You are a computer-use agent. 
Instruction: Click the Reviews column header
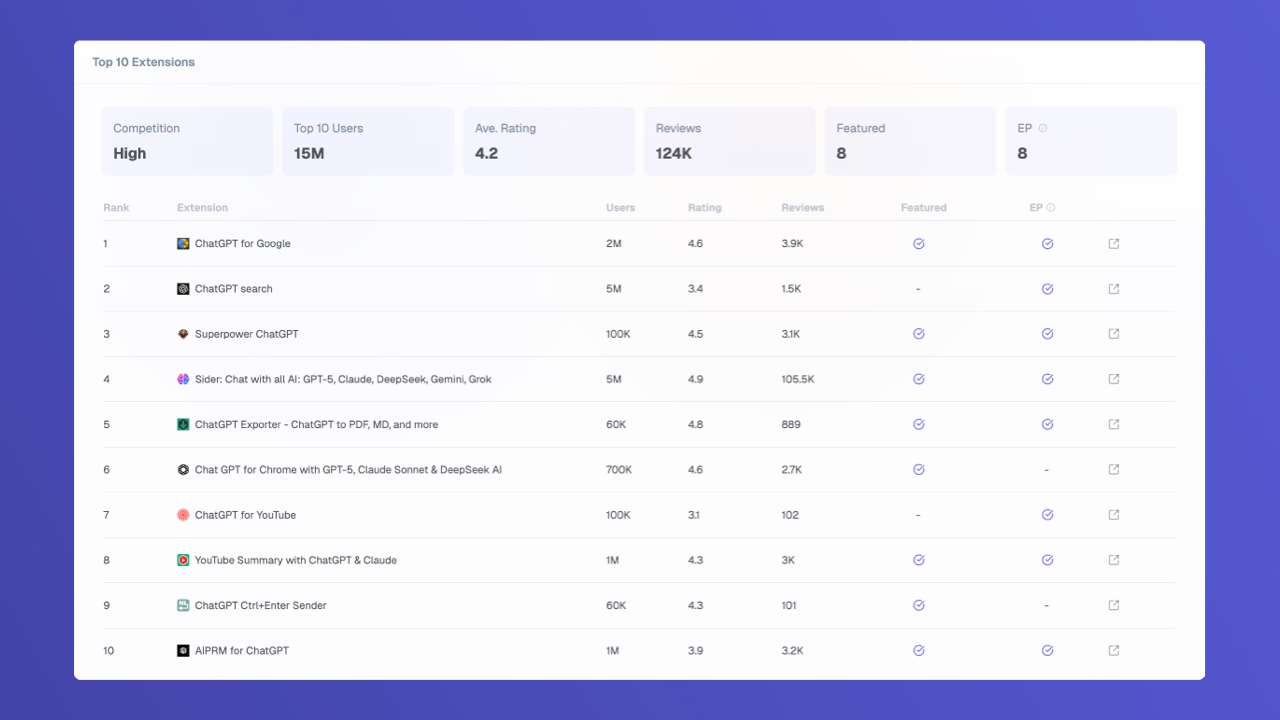point(803,208)
